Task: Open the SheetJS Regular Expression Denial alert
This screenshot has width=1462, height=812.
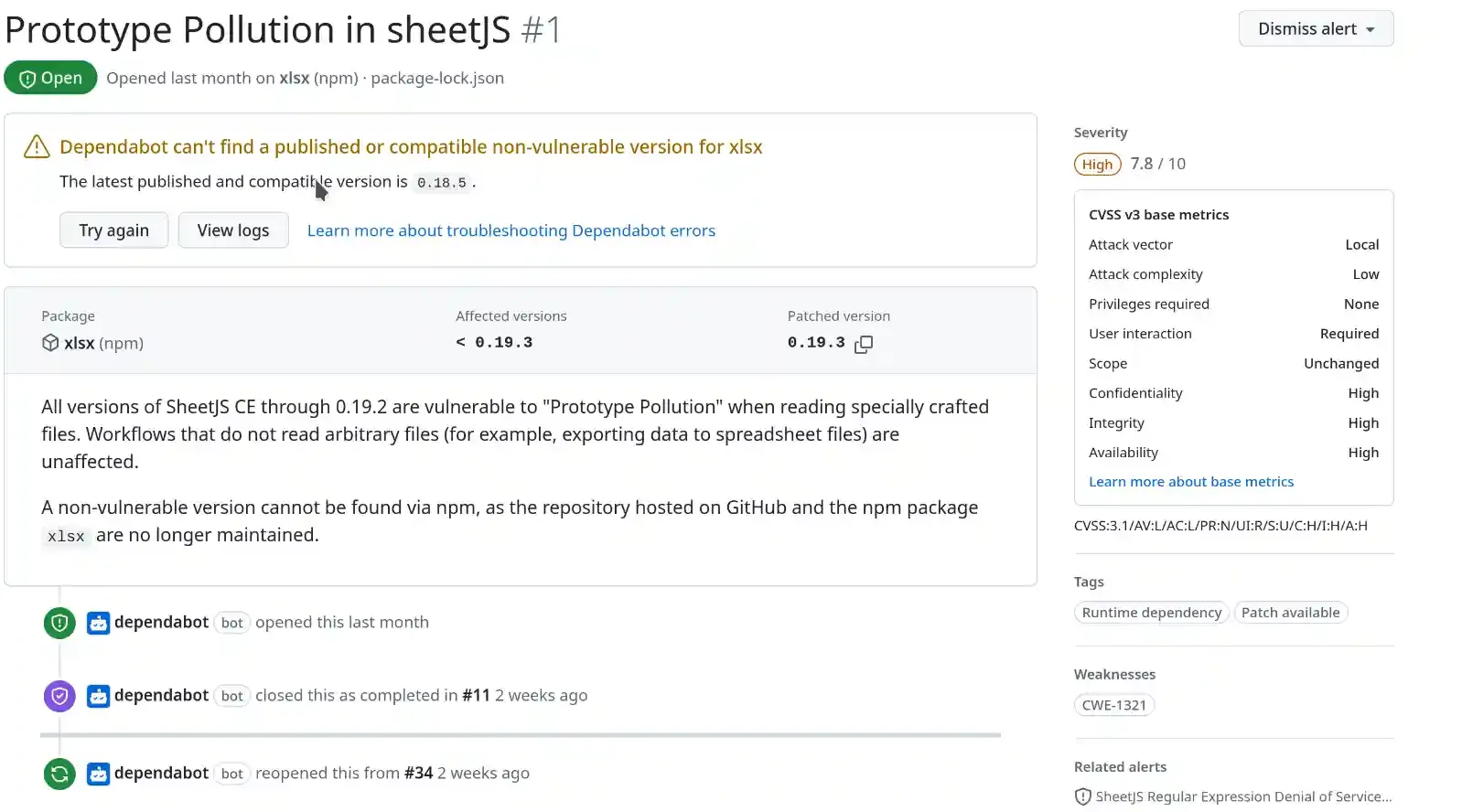Action: pyautogui.click(x=1243, y=796)
